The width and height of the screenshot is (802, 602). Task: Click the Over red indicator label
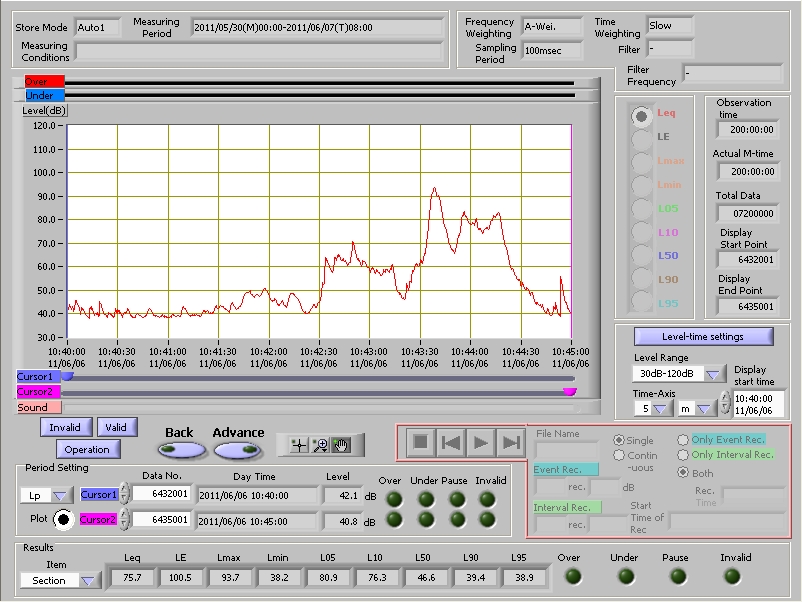[x=44, y=81]
